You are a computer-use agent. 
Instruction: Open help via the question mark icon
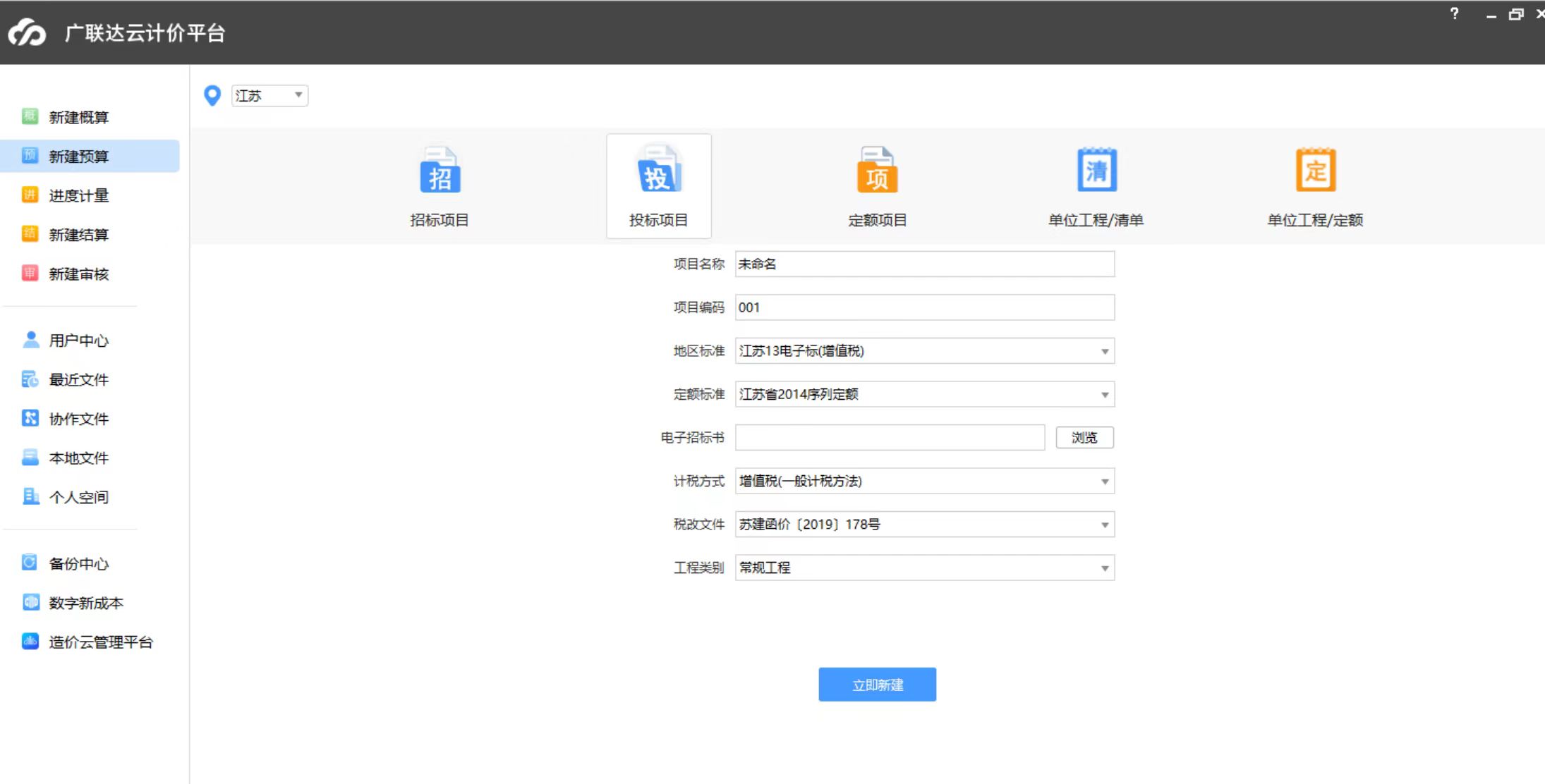[x=1454, y=13]
